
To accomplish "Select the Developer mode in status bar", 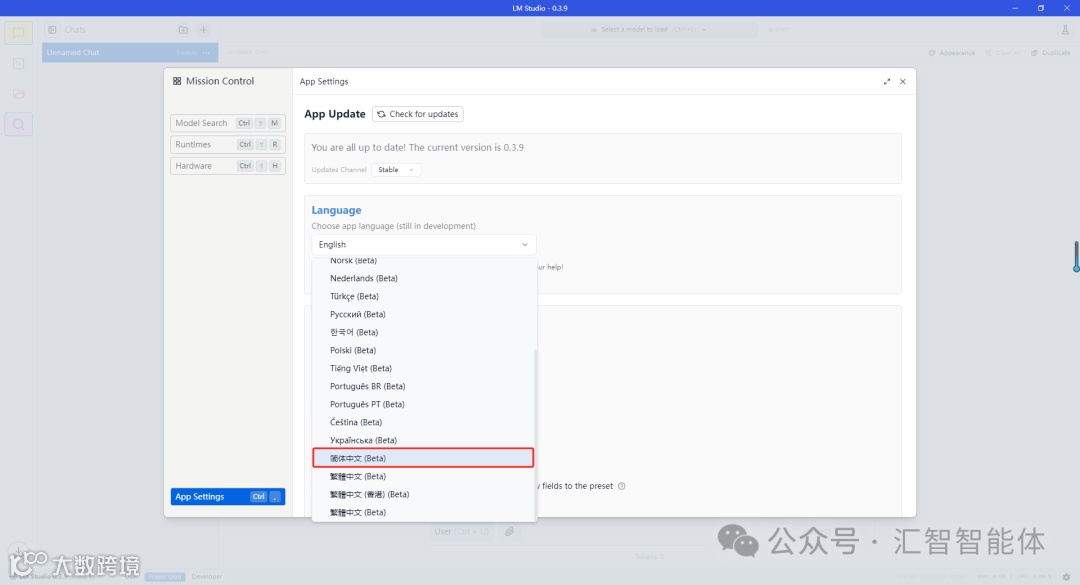I will [207, 577].
